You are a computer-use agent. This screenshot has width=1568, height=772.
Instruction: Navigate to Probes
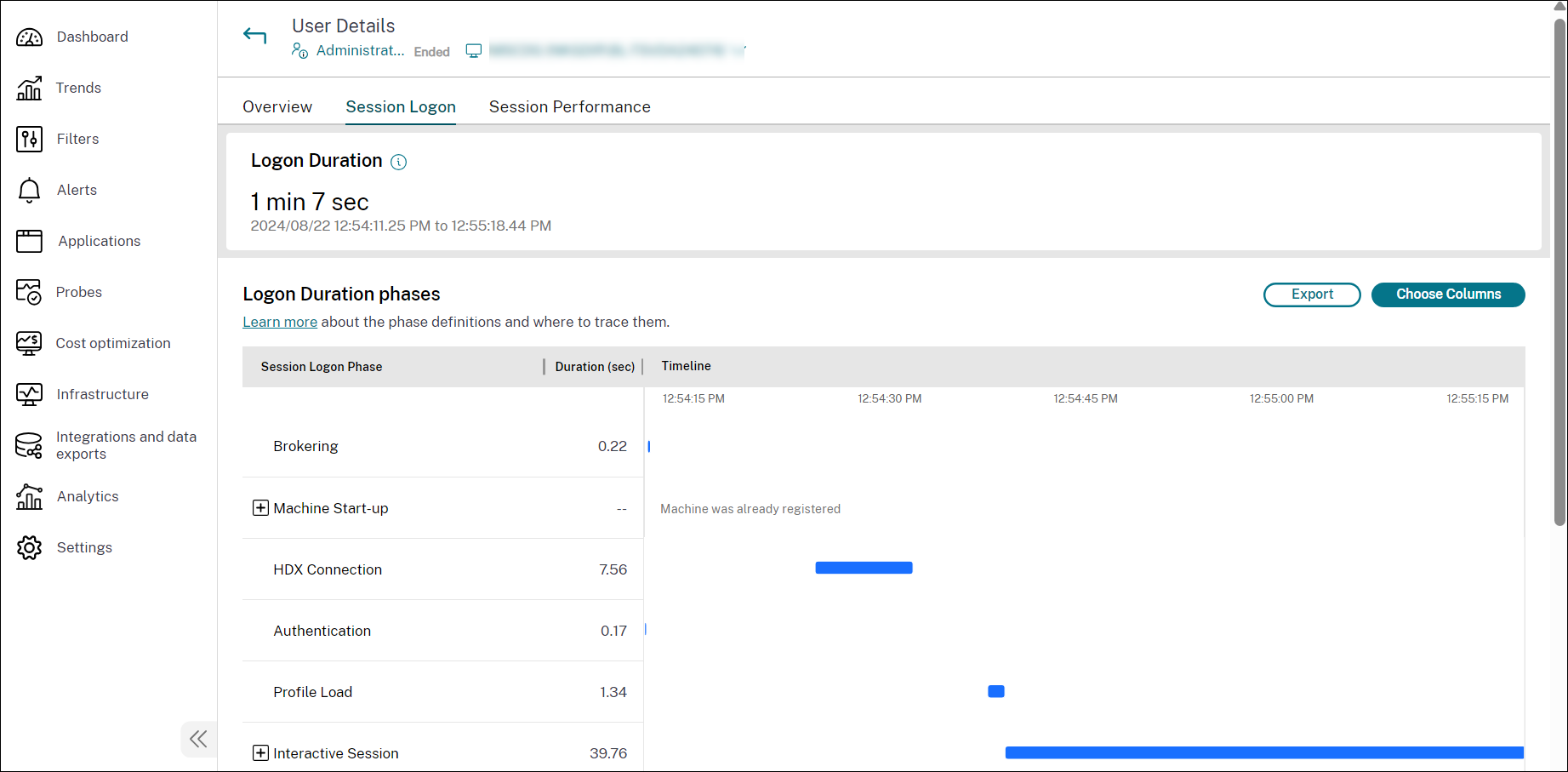[79, 292]
